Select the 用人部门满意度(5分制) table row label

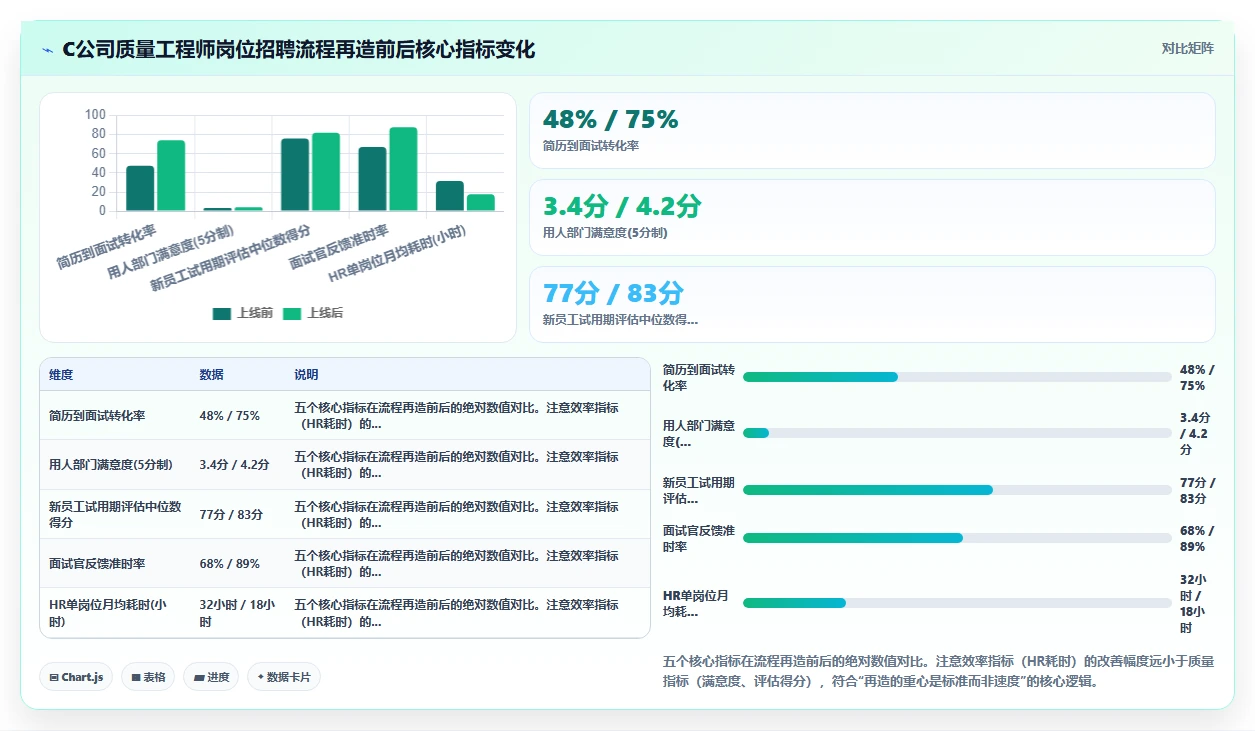[110, 465]
